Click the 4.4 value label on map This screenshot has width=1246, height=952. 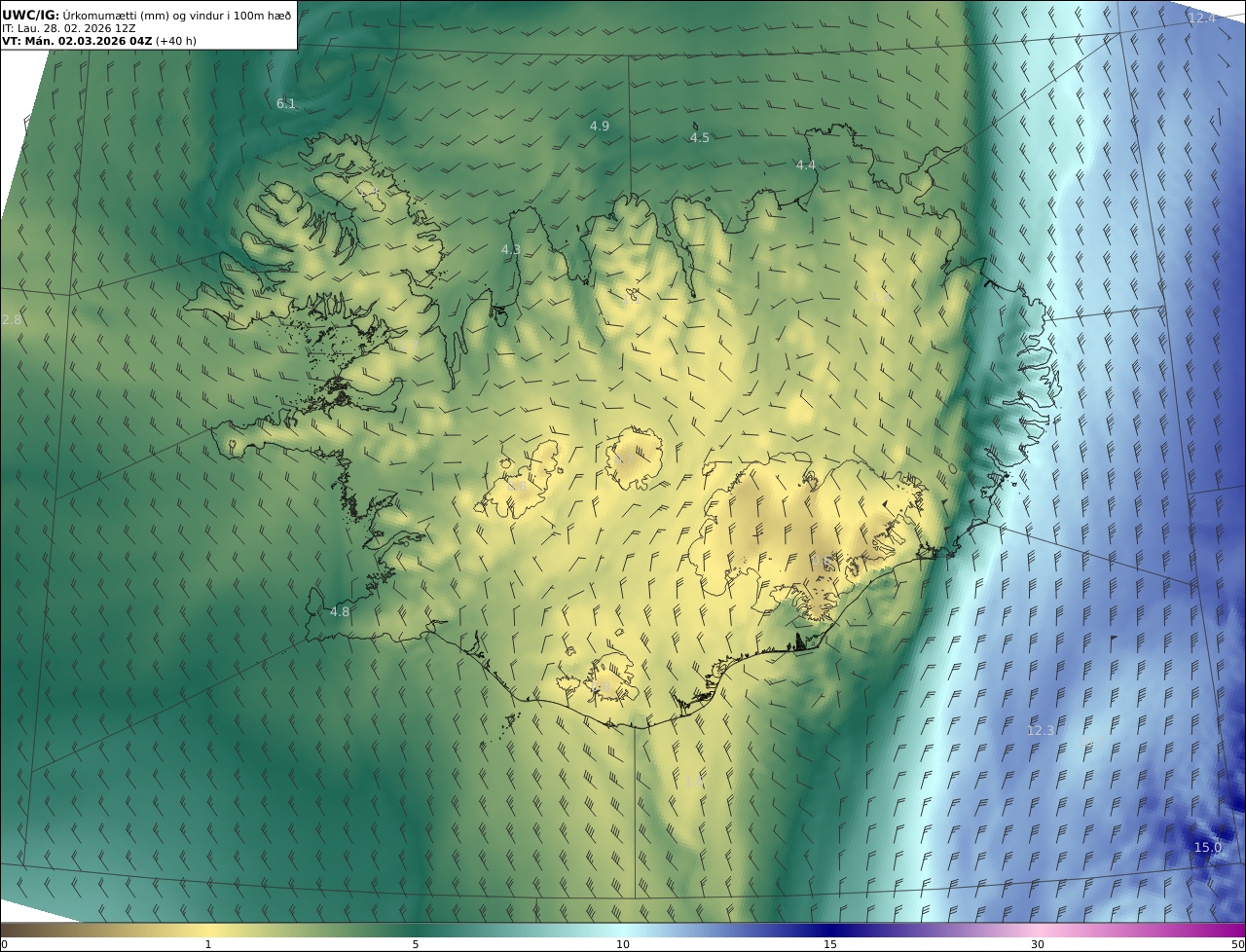point(806,165)
